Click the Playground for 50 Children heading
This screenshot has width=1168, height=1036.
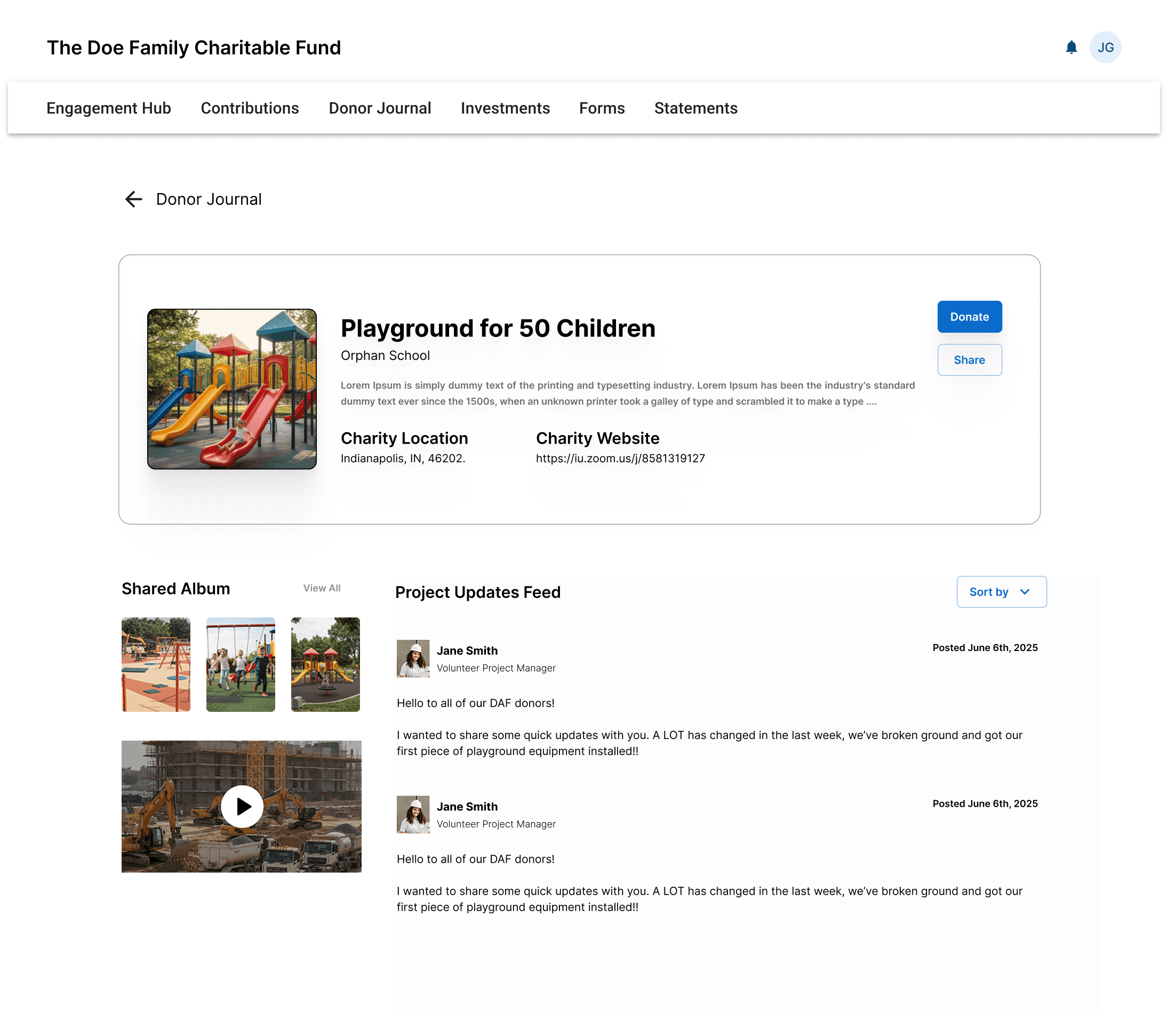pyautogui.click(x=498, y=328)
